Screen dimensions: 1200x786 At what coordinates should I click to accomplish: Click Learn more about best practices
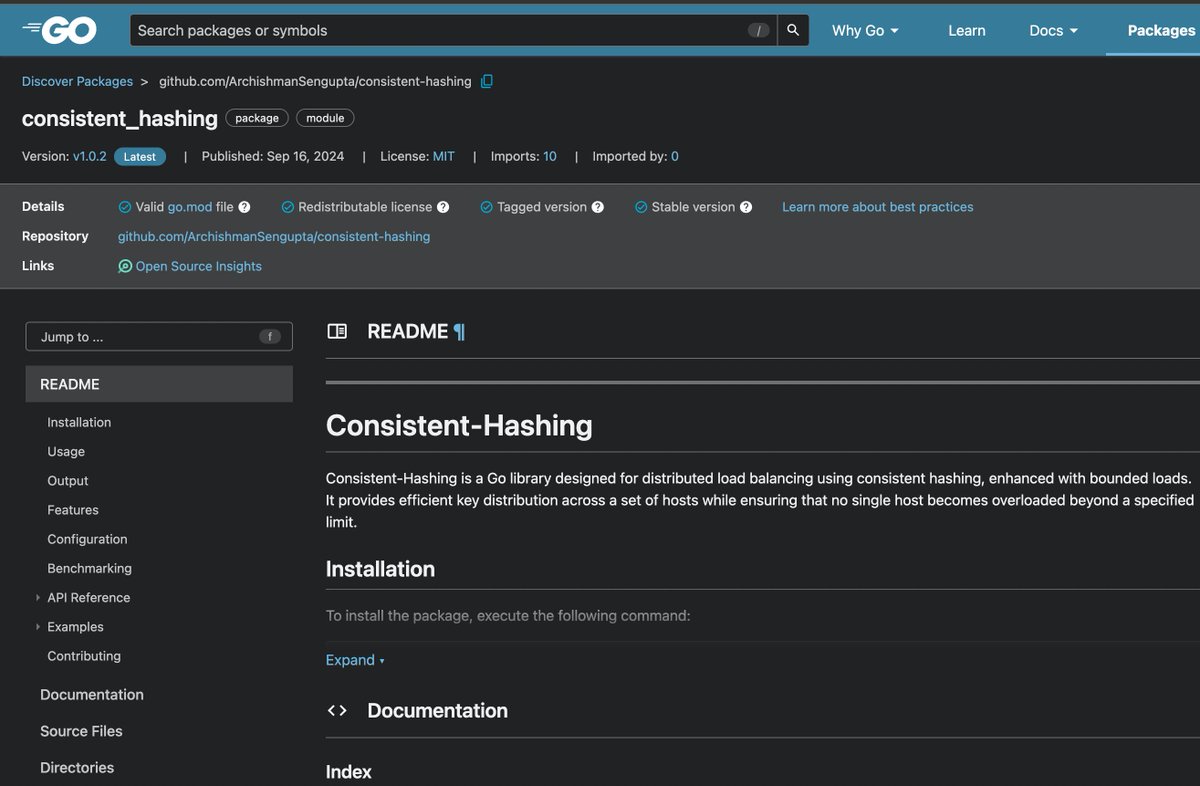coord(877,206)
